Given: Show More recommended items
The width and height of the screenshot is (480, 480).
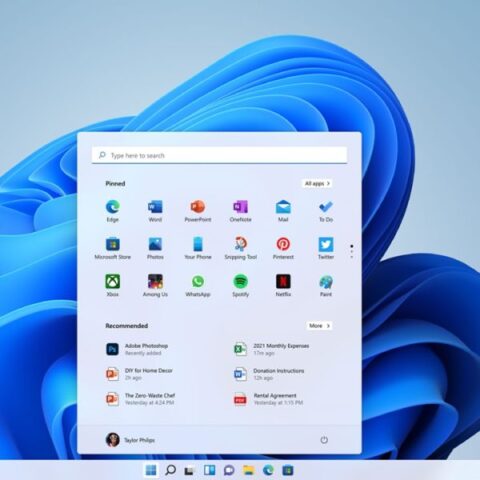Looking at the screenshot, I should point(319,326).
